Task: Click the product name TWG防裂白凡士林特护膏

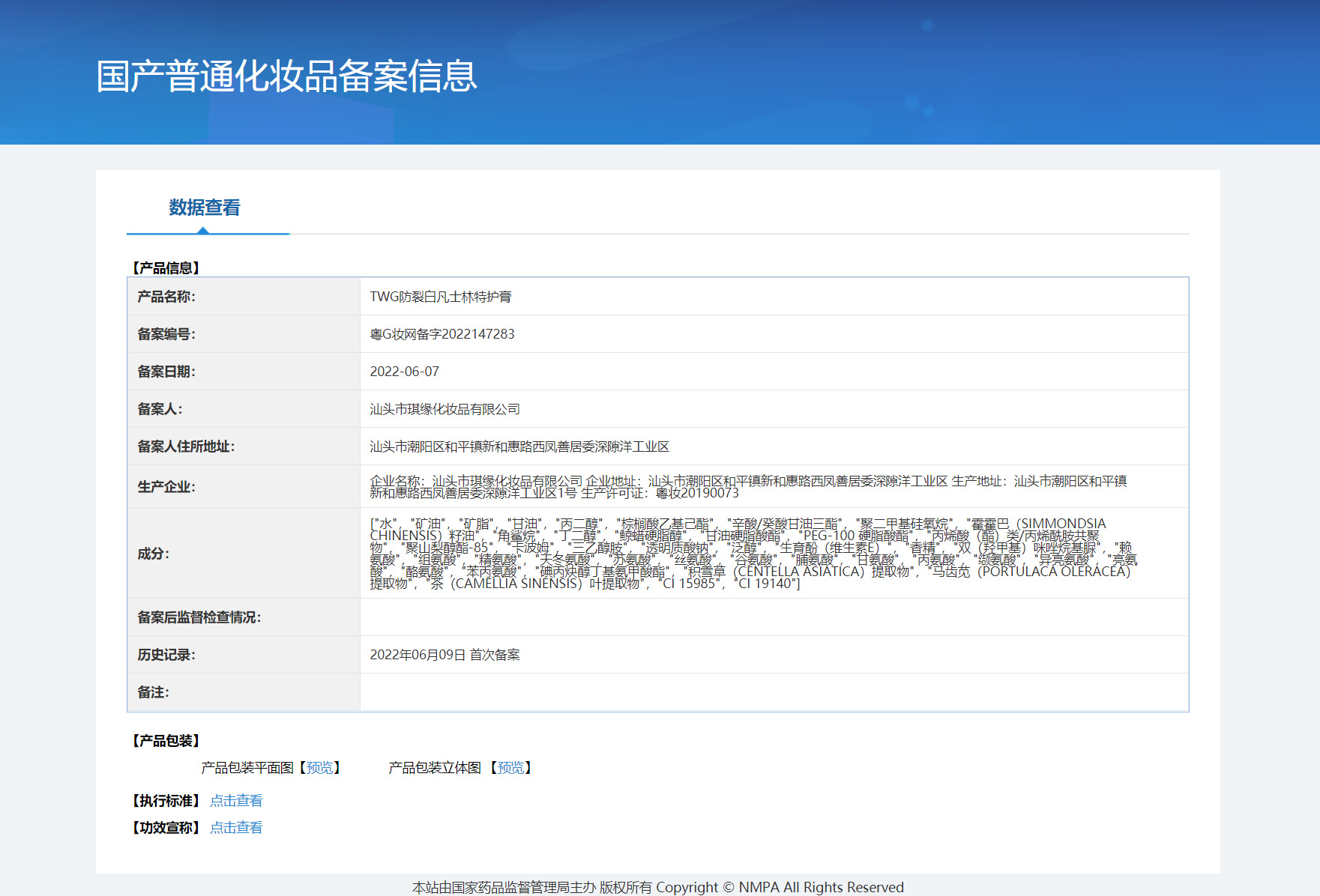Action: 440,297
